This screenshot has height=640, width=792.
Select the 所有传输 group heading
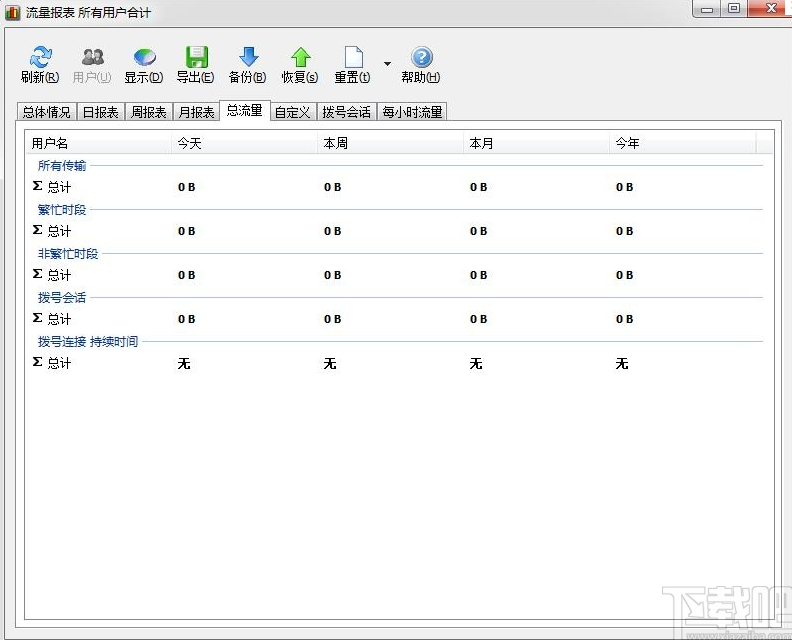point(62,166)
